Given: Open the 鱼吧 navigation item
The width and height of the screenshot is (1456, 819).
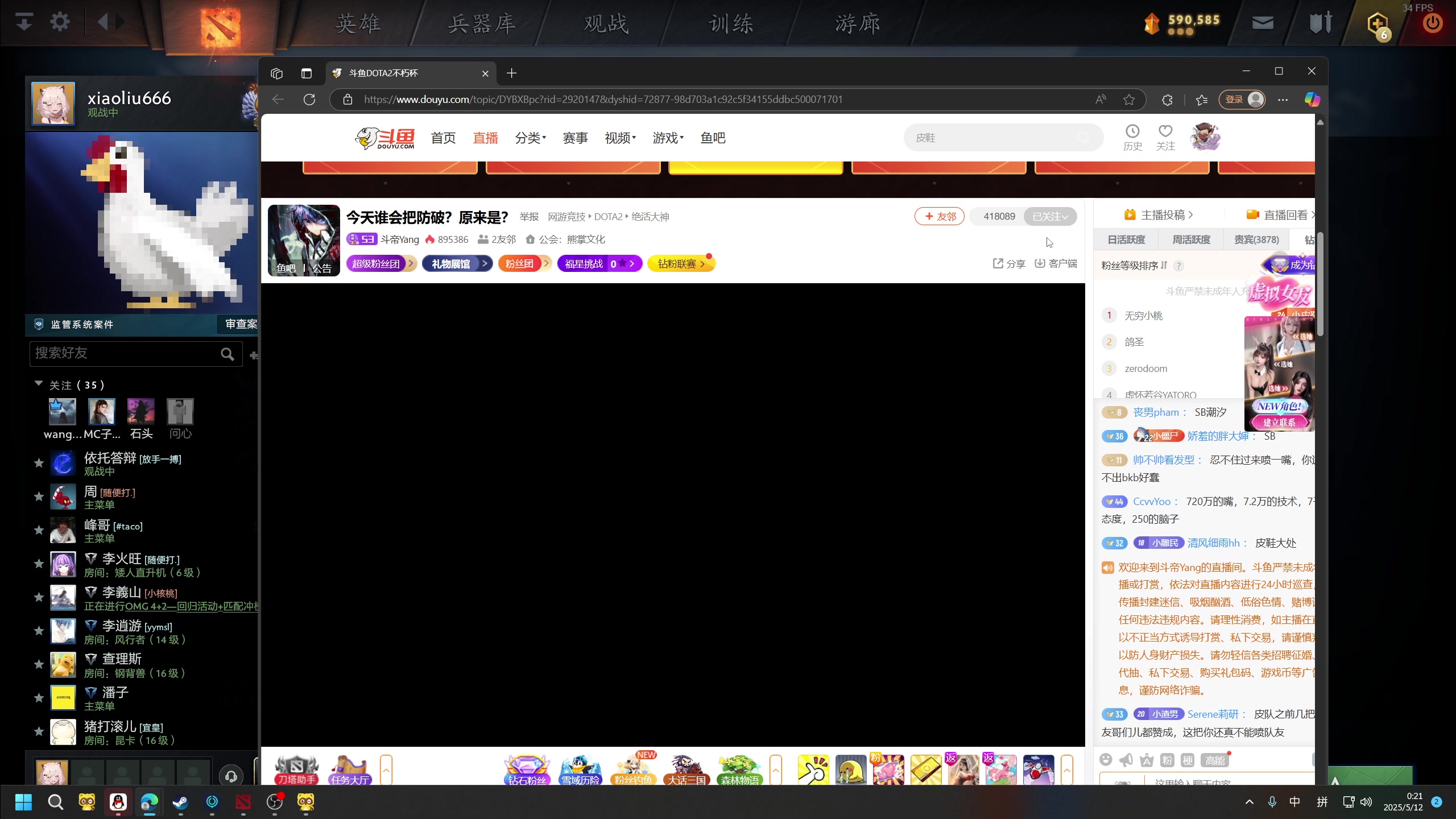Looking at the screenshot, I should coord(713,138).
